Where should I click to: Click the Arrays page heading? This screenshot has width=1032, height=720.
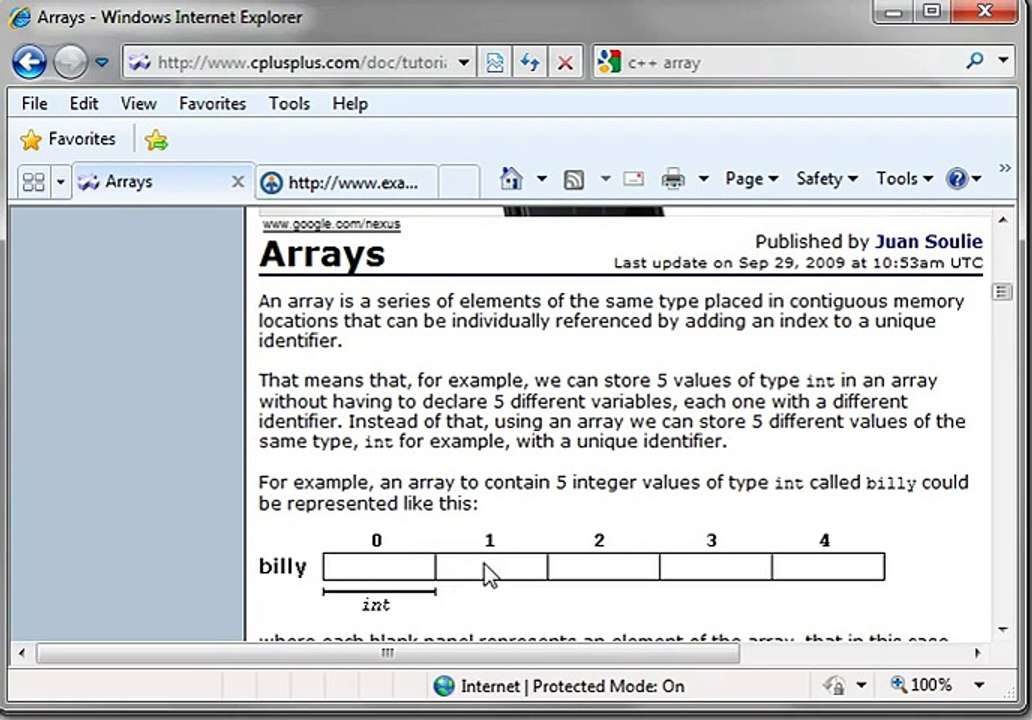(322, 255)
